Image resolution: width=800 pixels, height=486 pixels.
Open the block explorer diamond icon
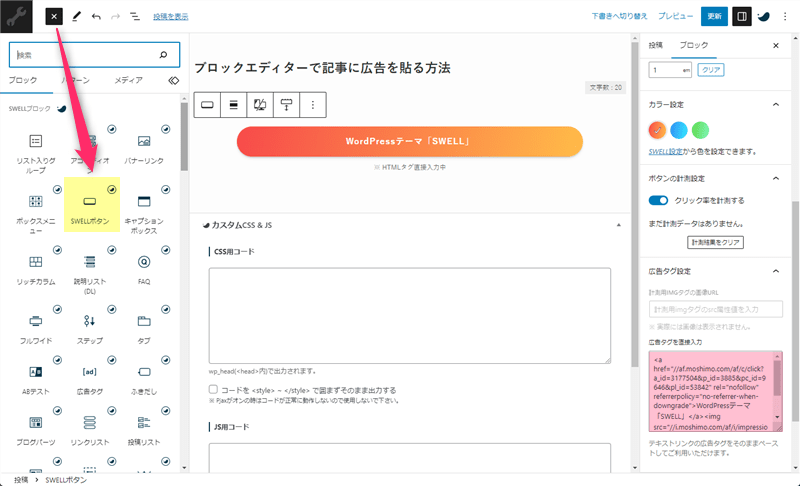tap(173, 81)
